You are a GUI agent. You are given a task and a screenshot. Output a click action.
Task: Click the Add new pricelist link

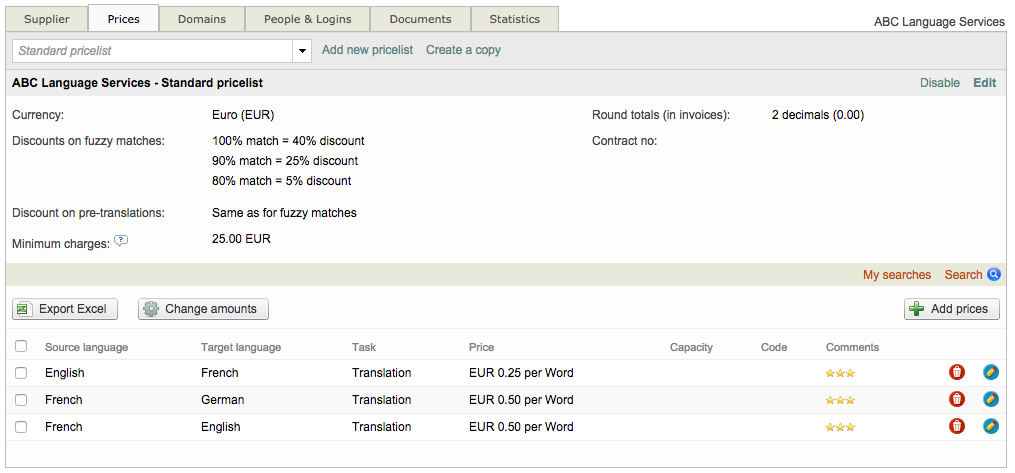tap(367, 50)
